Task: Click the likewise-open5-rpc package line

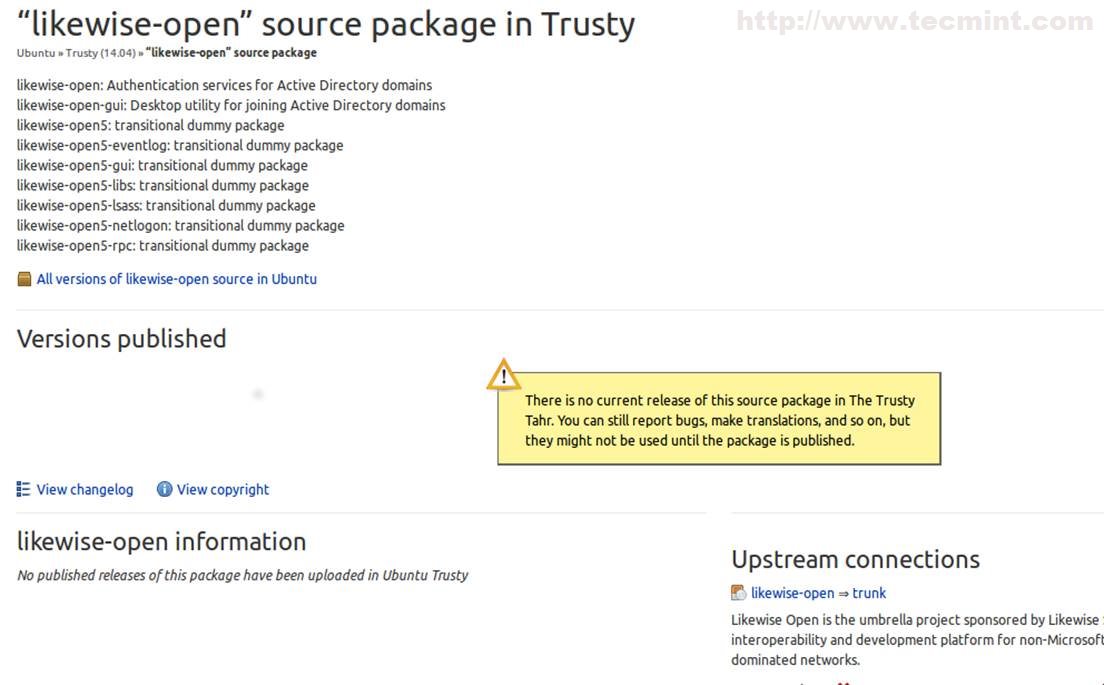Action: pos(163,245)
